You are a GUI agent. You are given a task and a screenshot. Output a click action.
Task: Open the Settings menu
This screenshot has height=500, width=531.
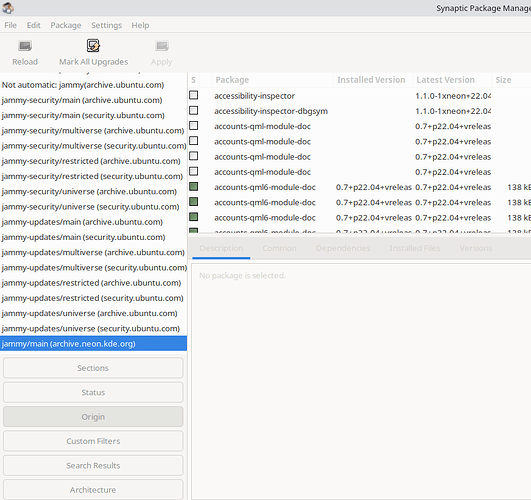click(x=106, y=25)
